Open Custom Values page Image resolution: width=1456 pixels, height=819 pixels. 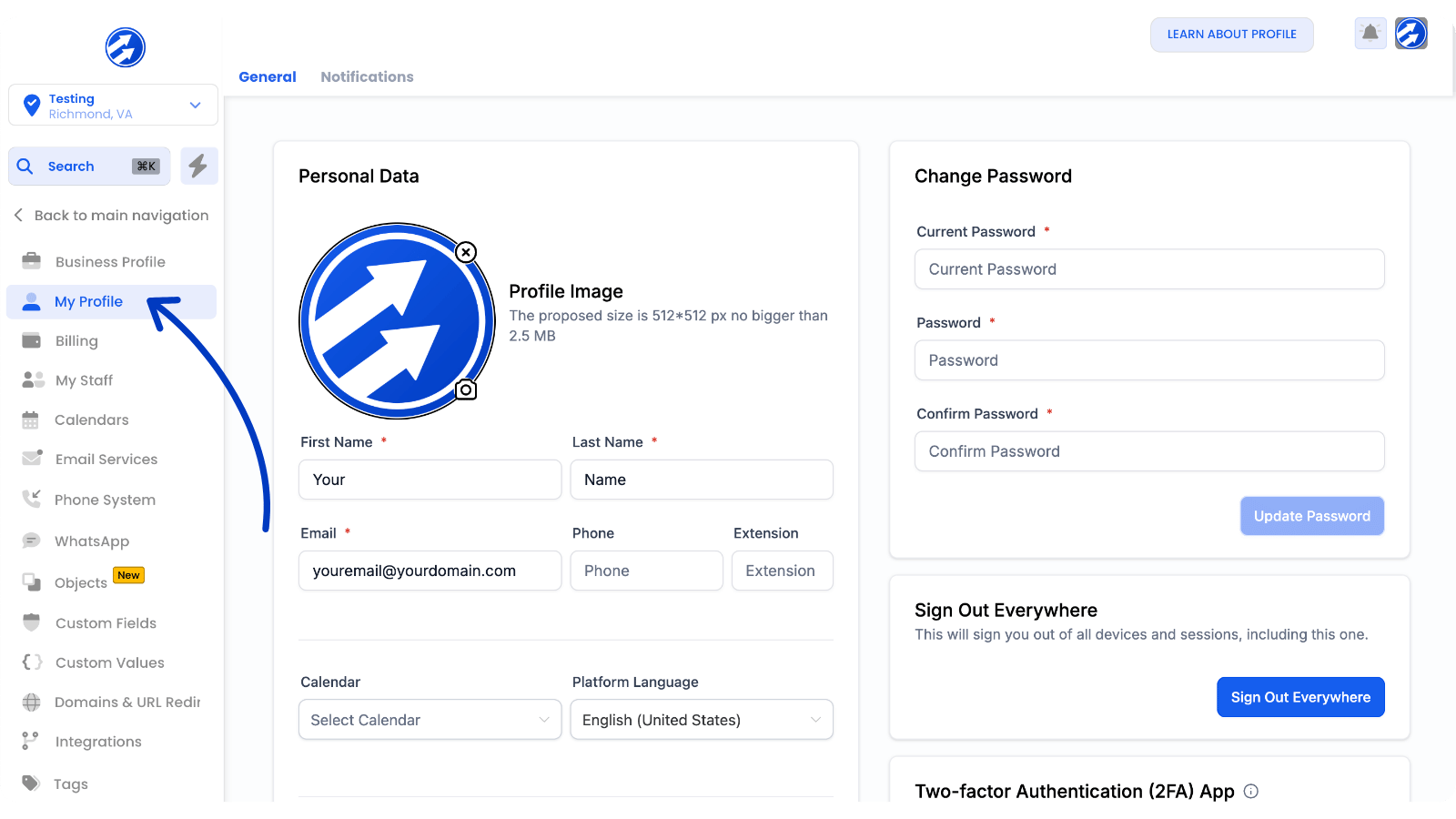coord(111,662)
